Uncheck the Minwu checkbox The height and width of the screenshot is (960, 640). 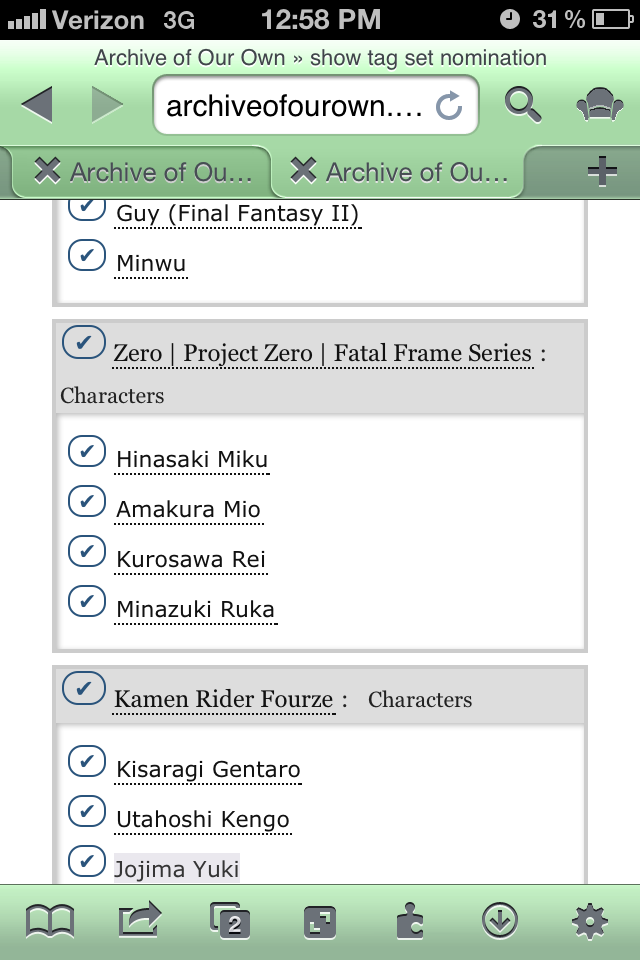(x=87, y=255)
